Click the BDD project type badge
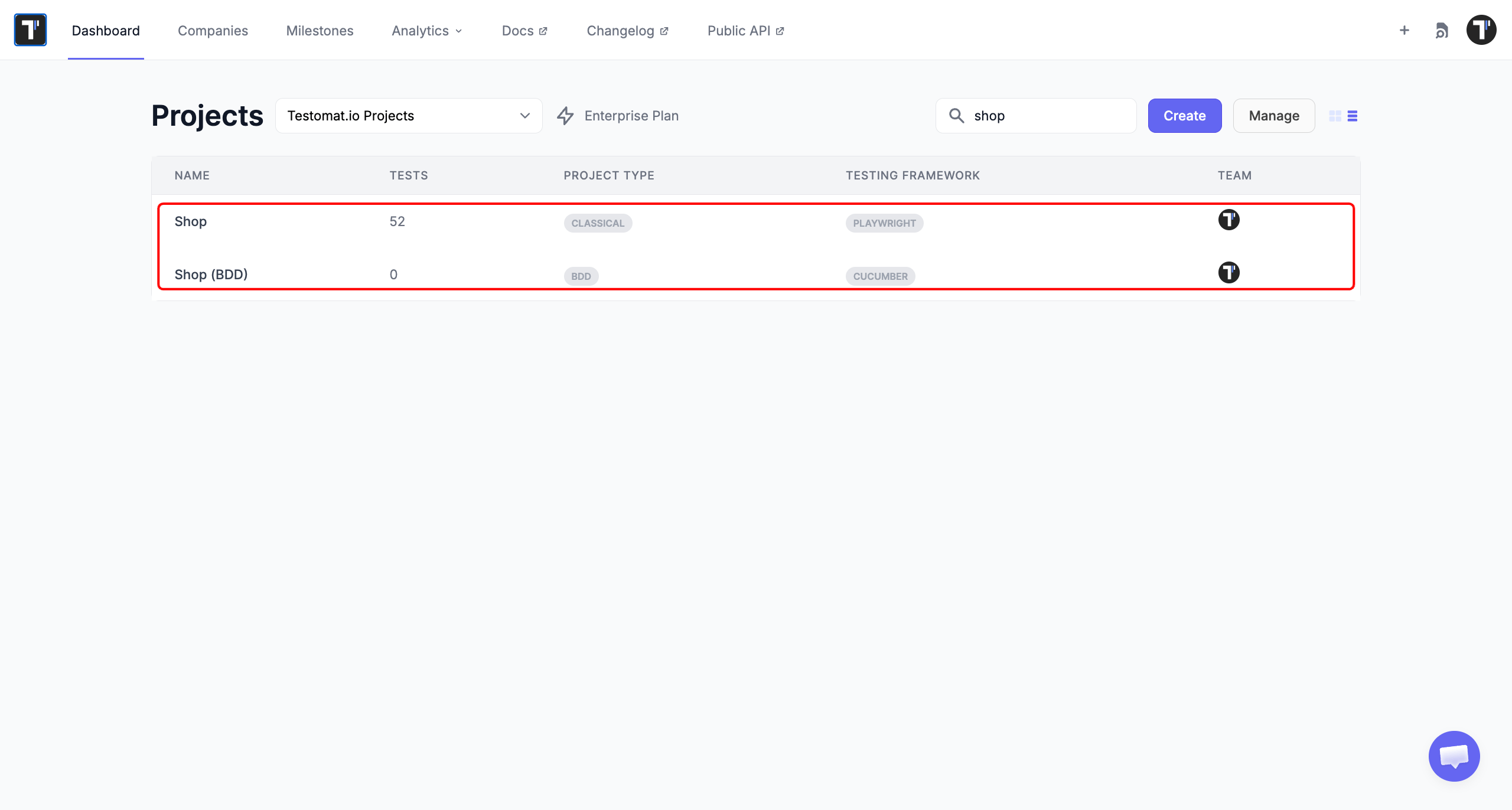This screenshot has height=810, width=1512. [x=581, y=276]
